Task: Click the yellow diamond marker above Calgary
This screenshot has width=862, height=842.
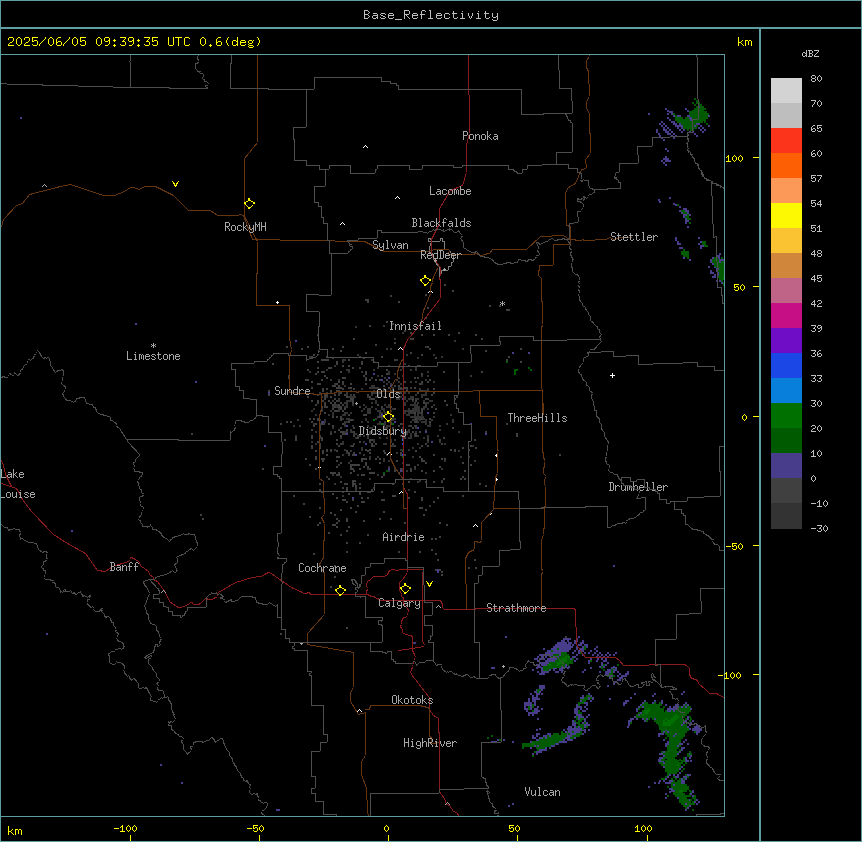Action: pos(405,589)
